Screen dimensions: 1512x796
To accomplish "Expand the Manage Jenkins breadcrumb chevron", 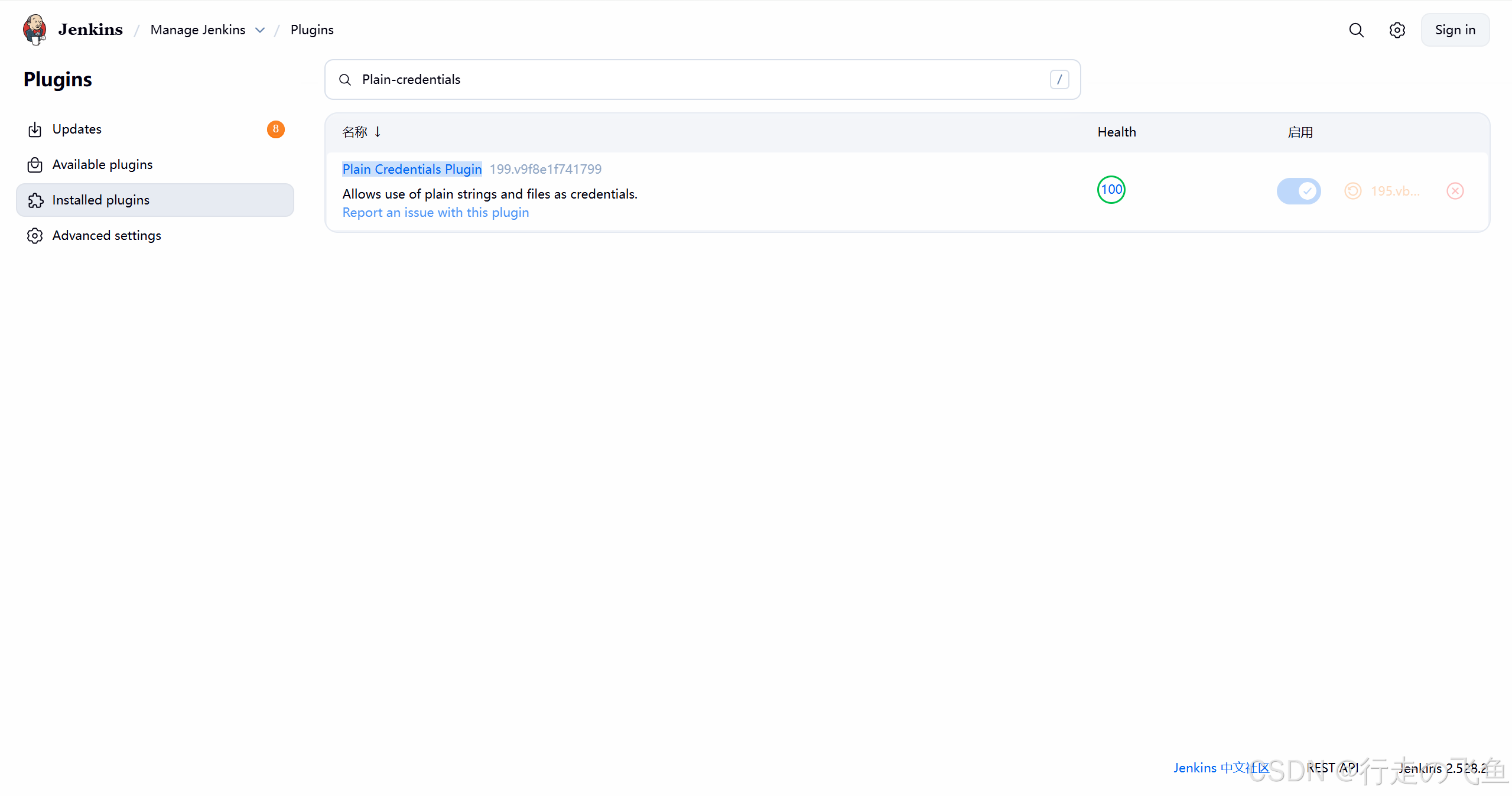I will click(x=260, y=30).
